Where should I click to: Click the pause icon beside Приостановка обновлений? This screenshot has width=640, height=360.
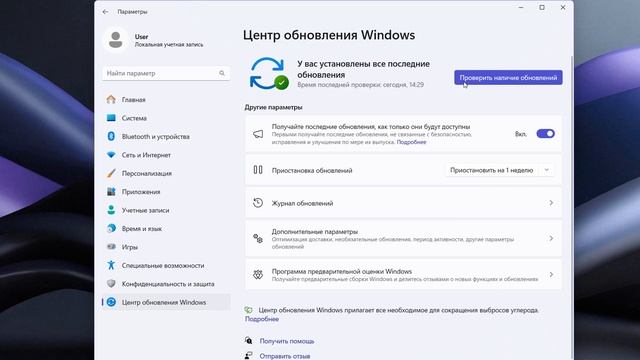[x=258, y=170]
